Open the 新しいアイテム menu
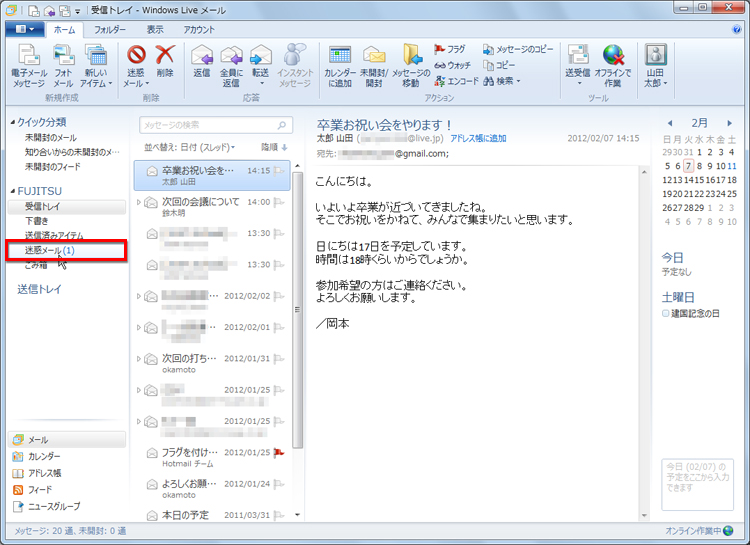 coord(96,66)
